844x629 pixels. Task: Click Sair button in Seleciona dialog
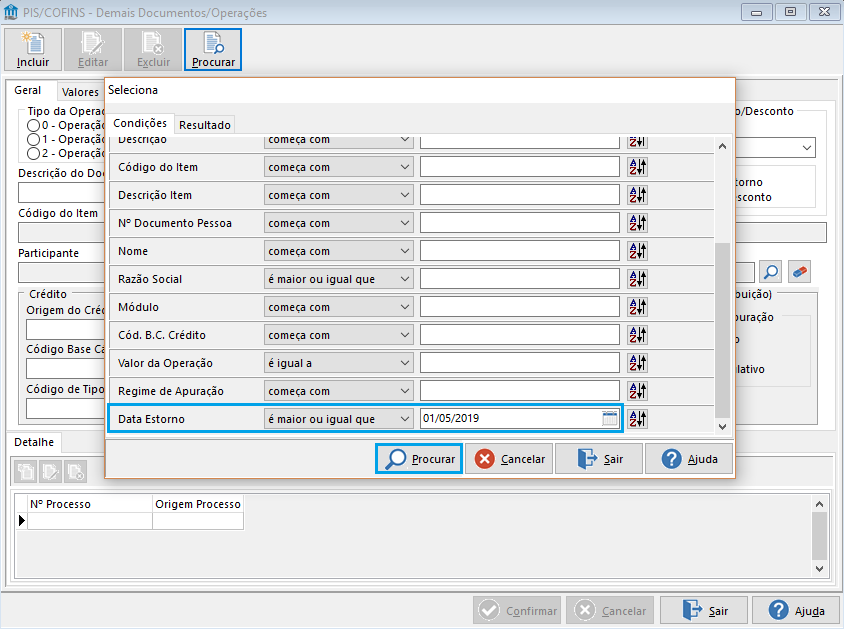point(599,459)
